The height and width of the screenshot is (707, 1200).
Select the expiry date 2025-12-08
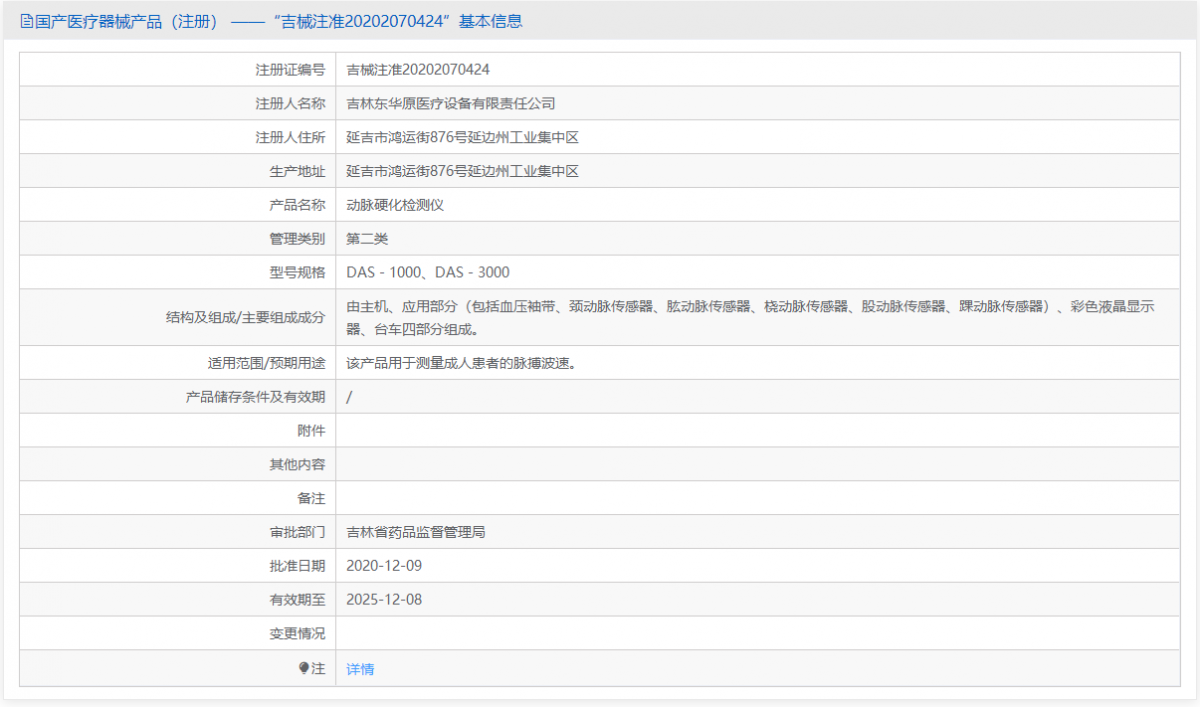[384, 599]
